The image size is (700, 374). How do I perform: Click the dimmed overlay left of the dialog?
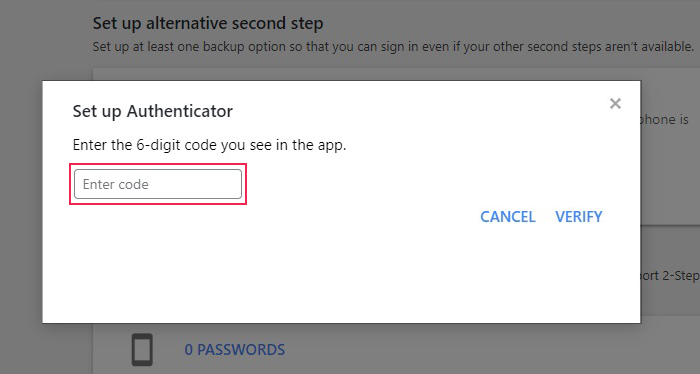(x=21, y=201)
